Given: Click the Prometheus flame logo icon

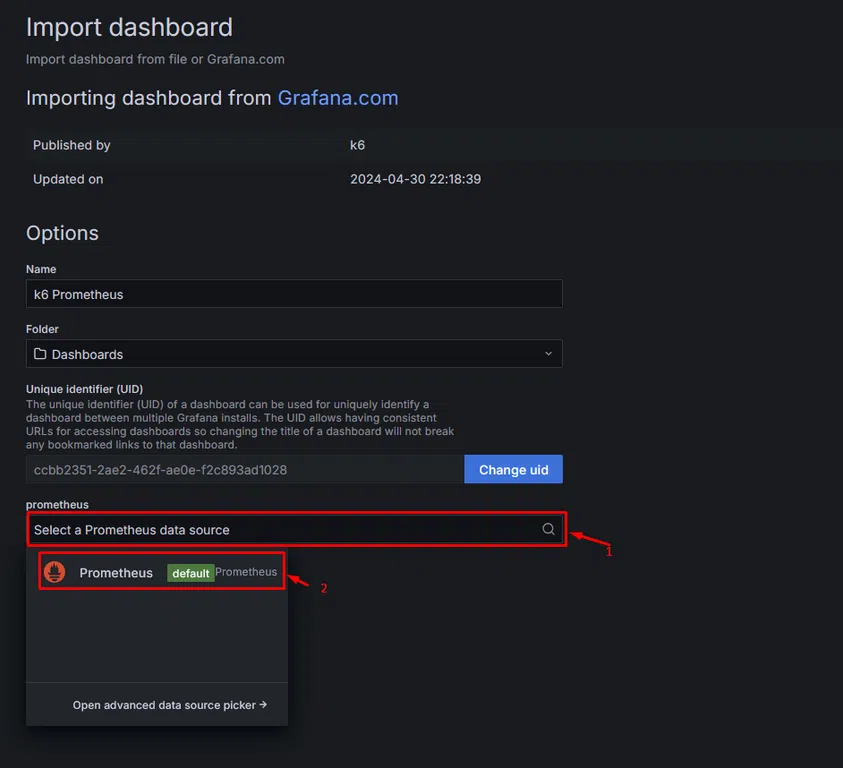Looking at the screenshot, I should [55, 572].
